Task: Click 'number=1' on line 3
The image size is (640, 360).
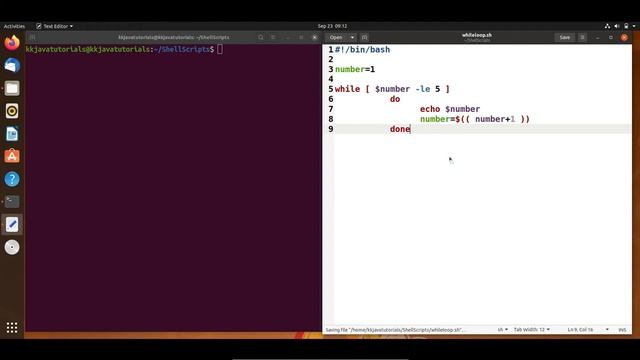Action: [x=355, y=69]
